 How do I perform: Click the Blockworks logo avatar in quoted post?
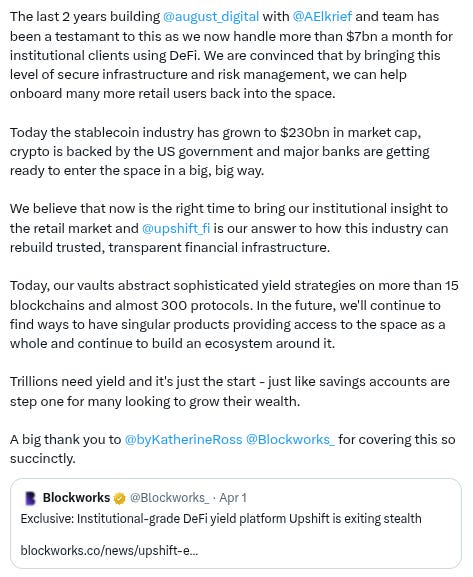click(31, 498)
